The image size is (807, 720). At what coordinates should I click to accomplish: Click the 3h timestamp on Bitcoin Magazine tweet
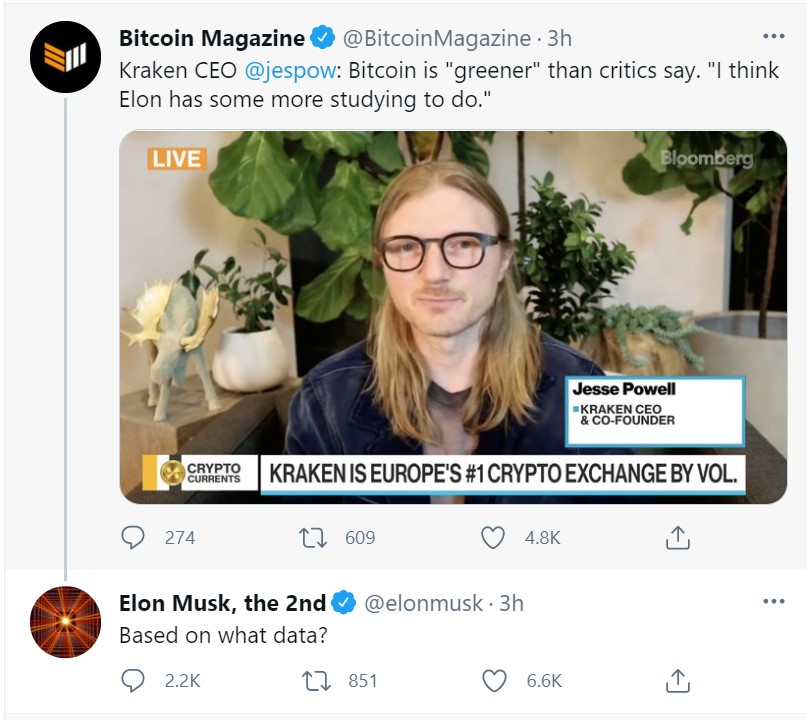(559, 39)
